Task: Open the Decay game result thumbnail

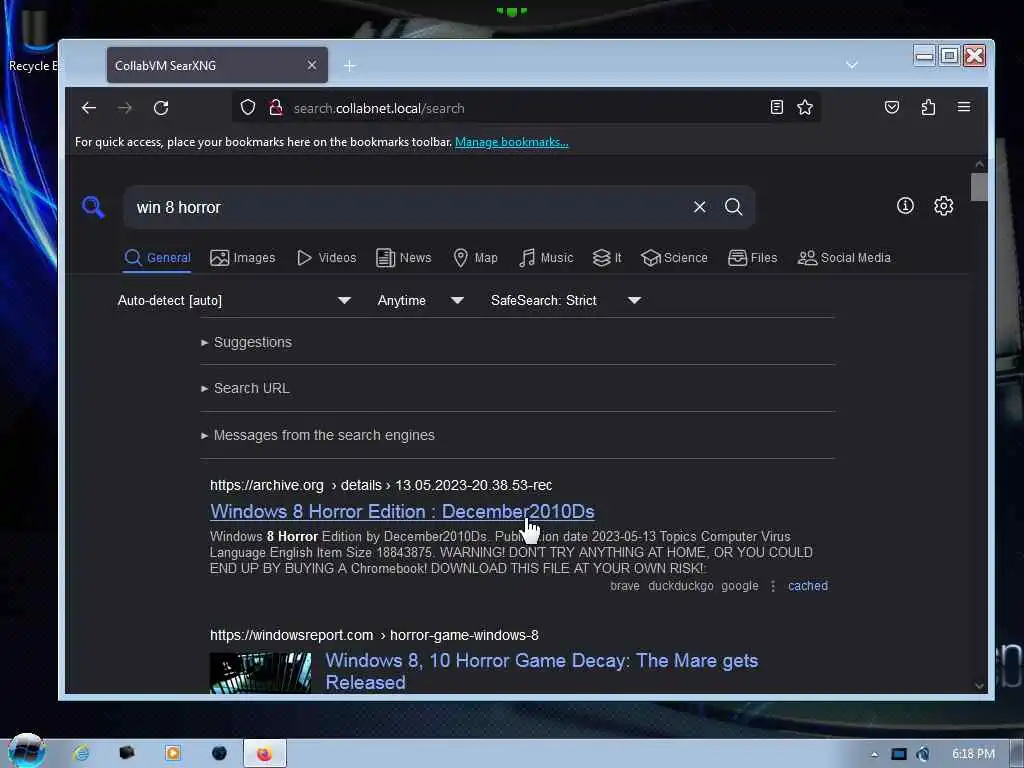Action: (260, 672)
